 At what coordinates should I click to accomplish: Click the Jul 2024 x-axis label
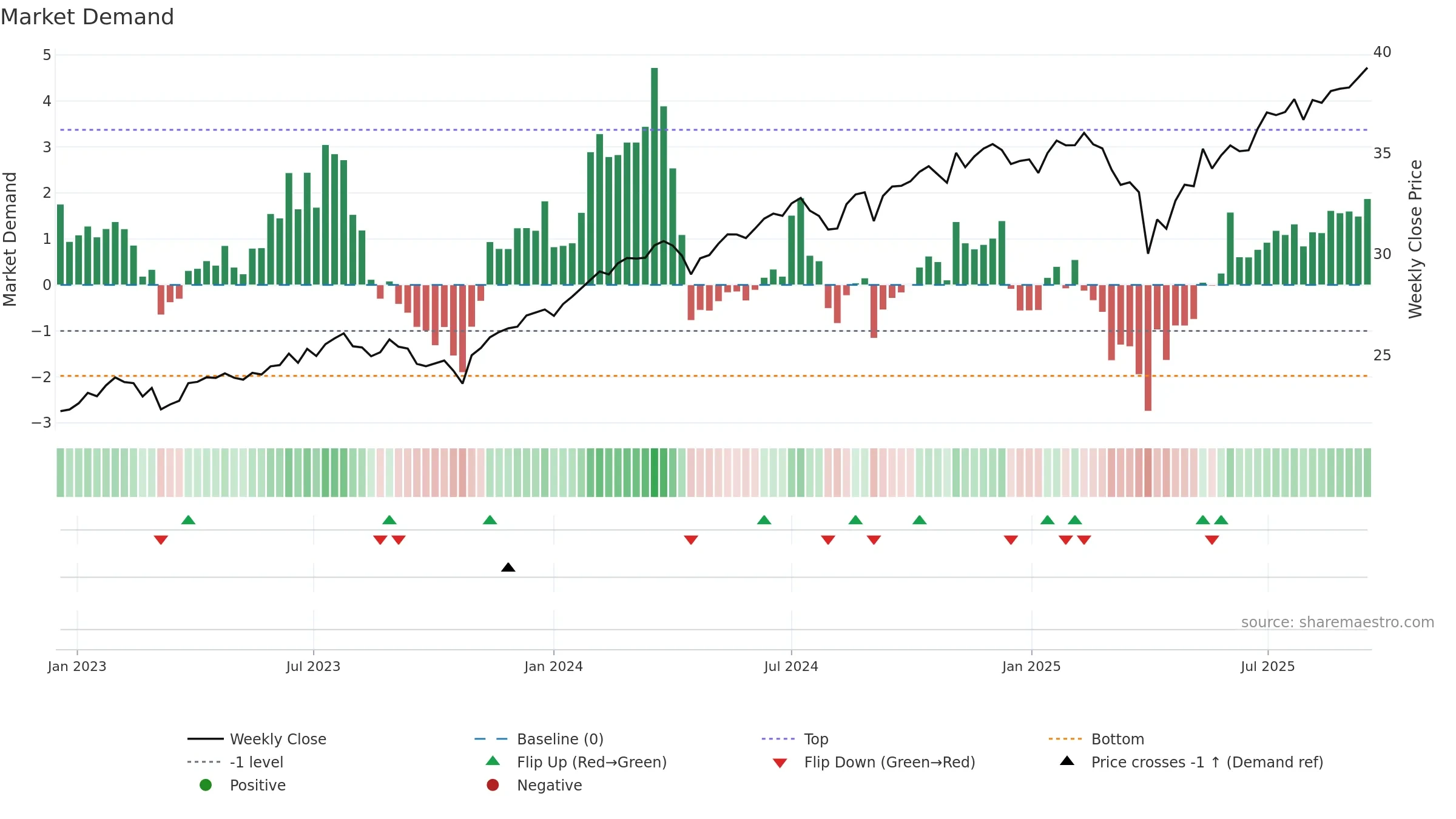click(x=791, y=666)
